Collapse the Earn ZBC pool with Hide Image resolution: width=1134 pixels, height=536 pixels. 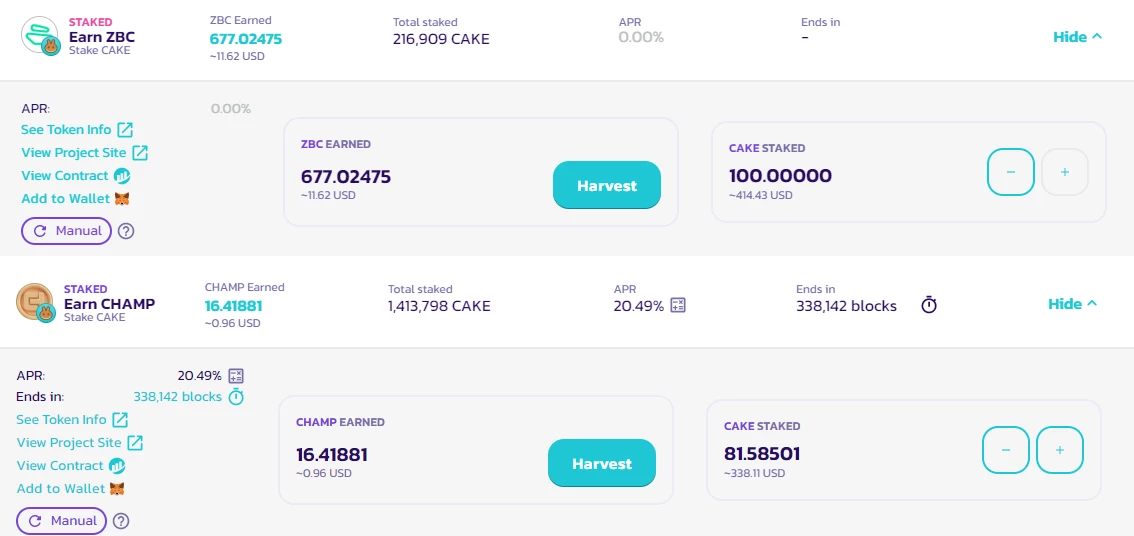point(1078,37)
